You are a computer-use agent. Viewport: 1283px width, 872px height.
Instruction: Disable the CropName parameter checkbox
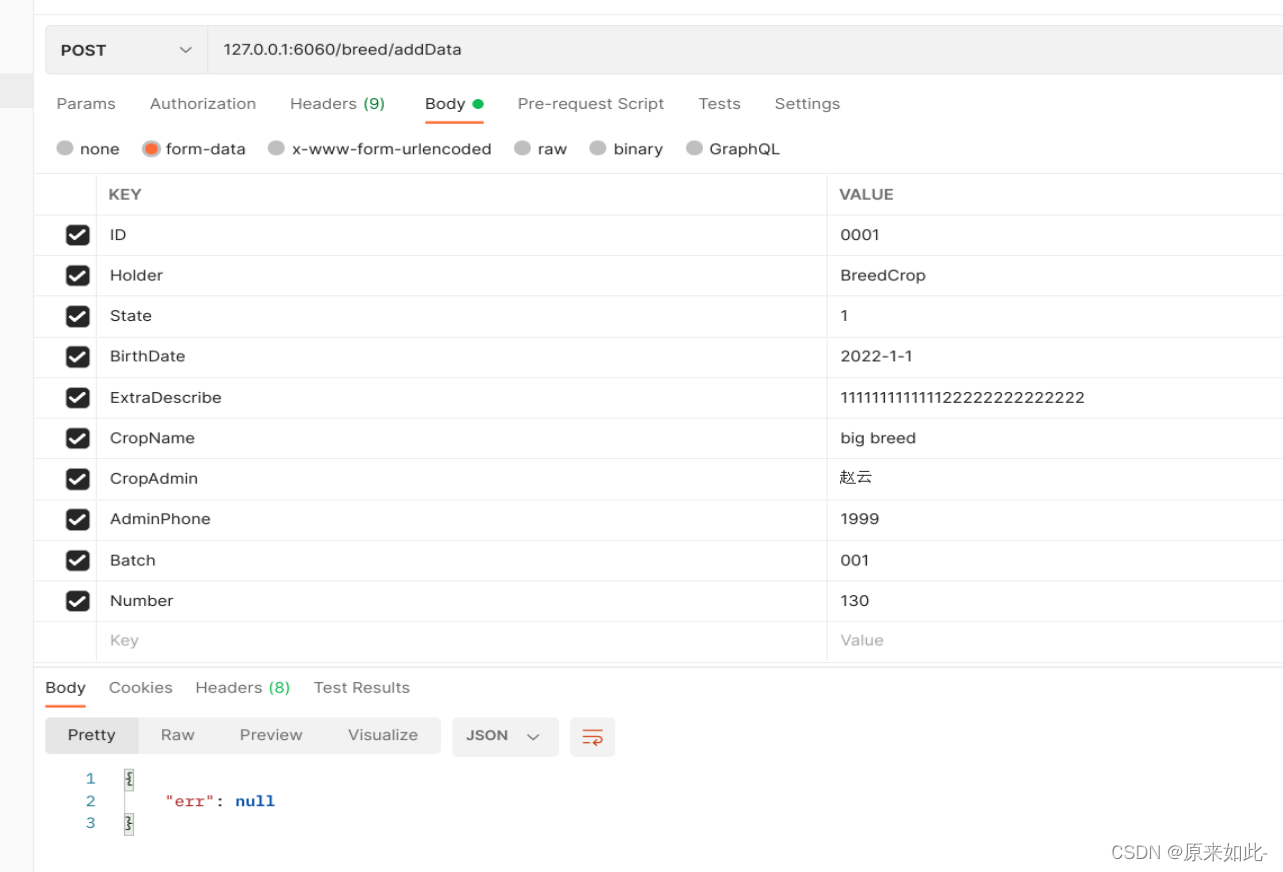point(77,438)
